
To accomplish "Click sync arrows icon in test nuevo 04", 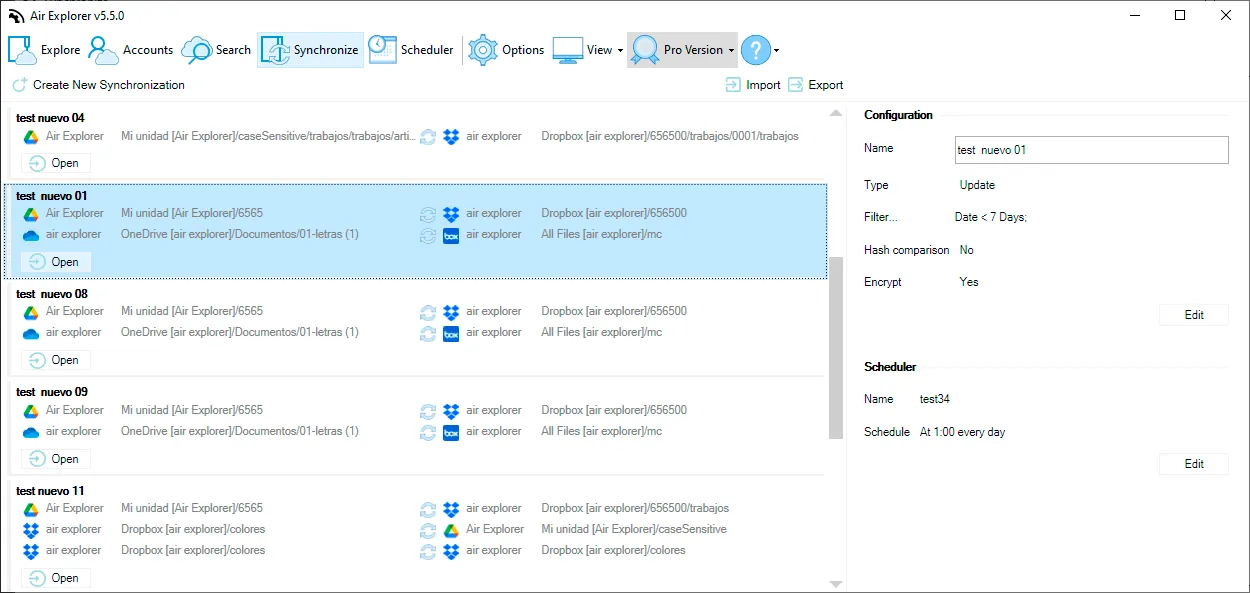I will [x=428, y=136].
